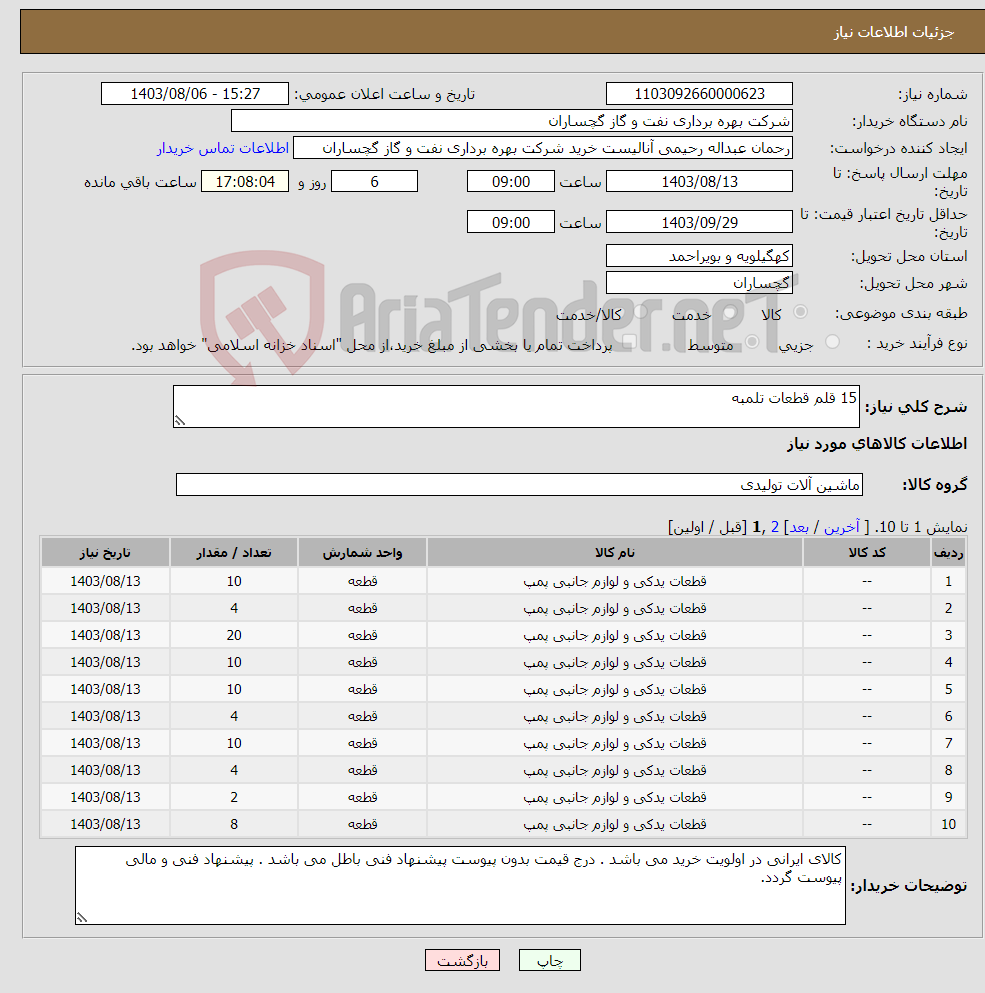Screen dimensions: 985x993
Task: Click row number 8 cell
Action: 948,770
